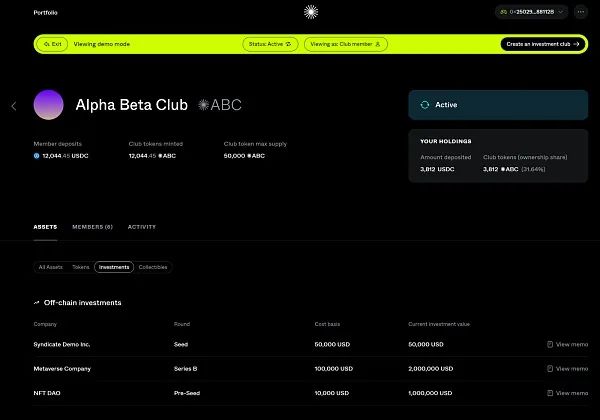The image size is (600, 420).
Task: Toggle the Status: Active switch
Action: [272, 44]
